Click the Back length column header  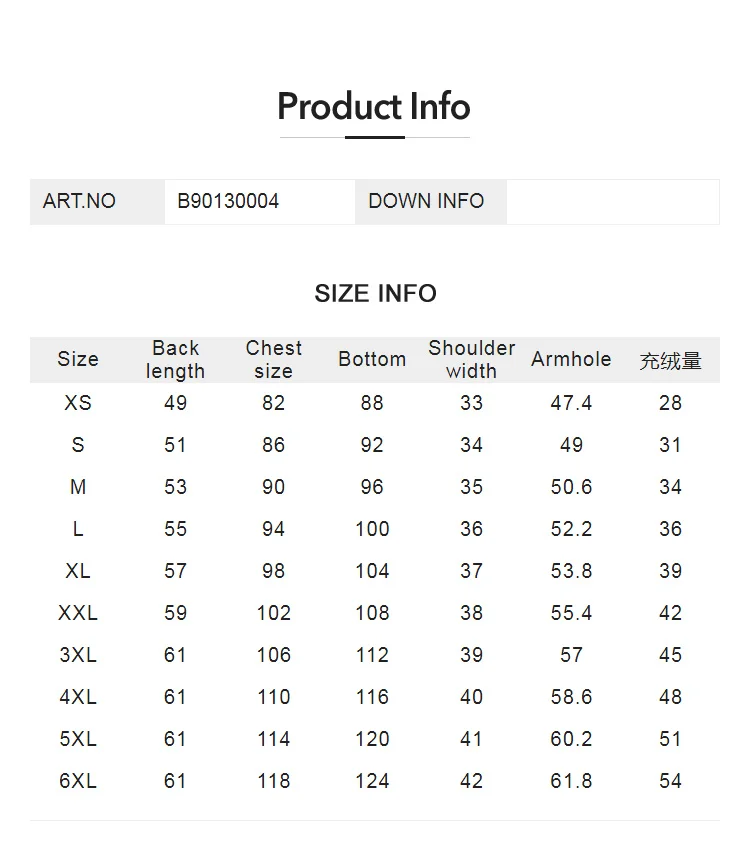coord(175,360)
